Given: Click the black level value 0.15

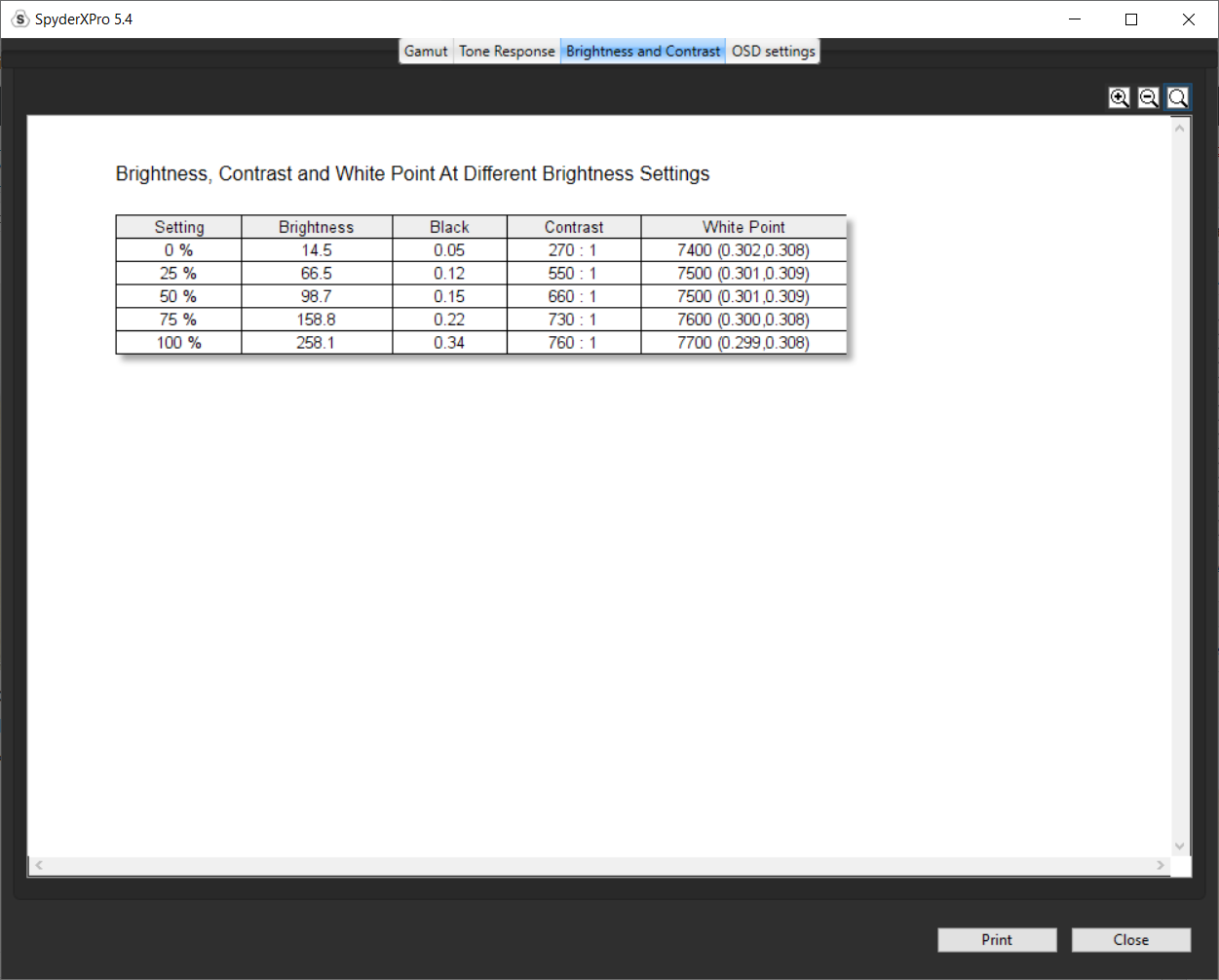Looking at the screenshot, I should (449, 296).
